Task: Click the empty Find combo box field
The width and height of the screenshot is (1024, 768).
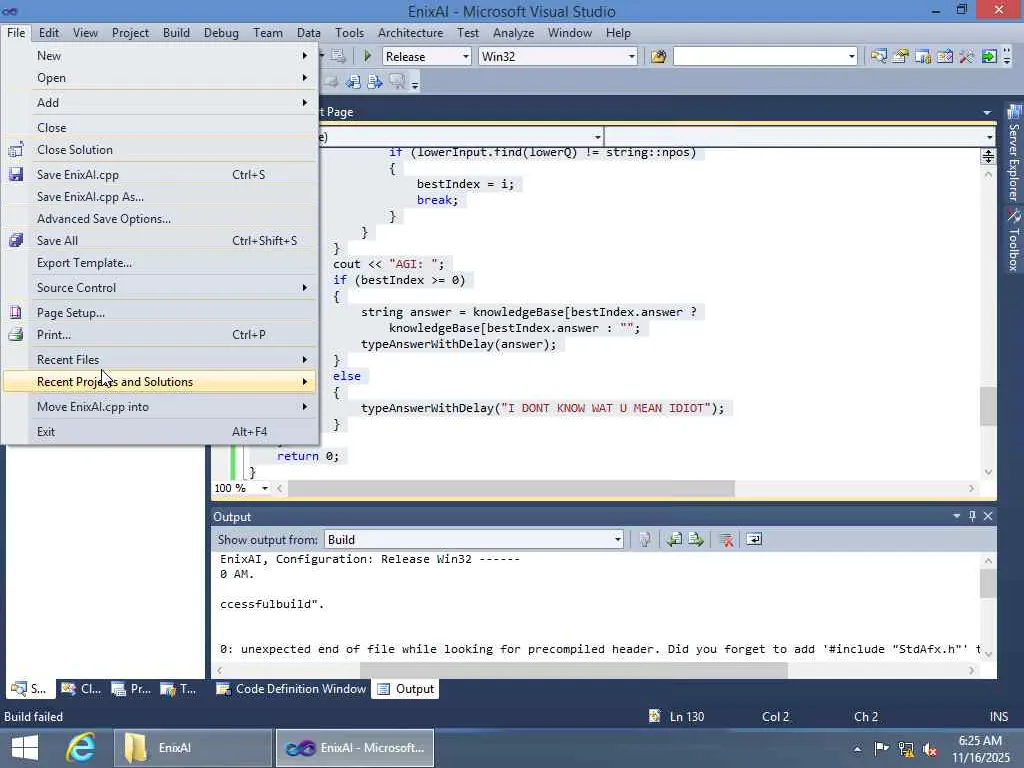Action: pos(759,57)
